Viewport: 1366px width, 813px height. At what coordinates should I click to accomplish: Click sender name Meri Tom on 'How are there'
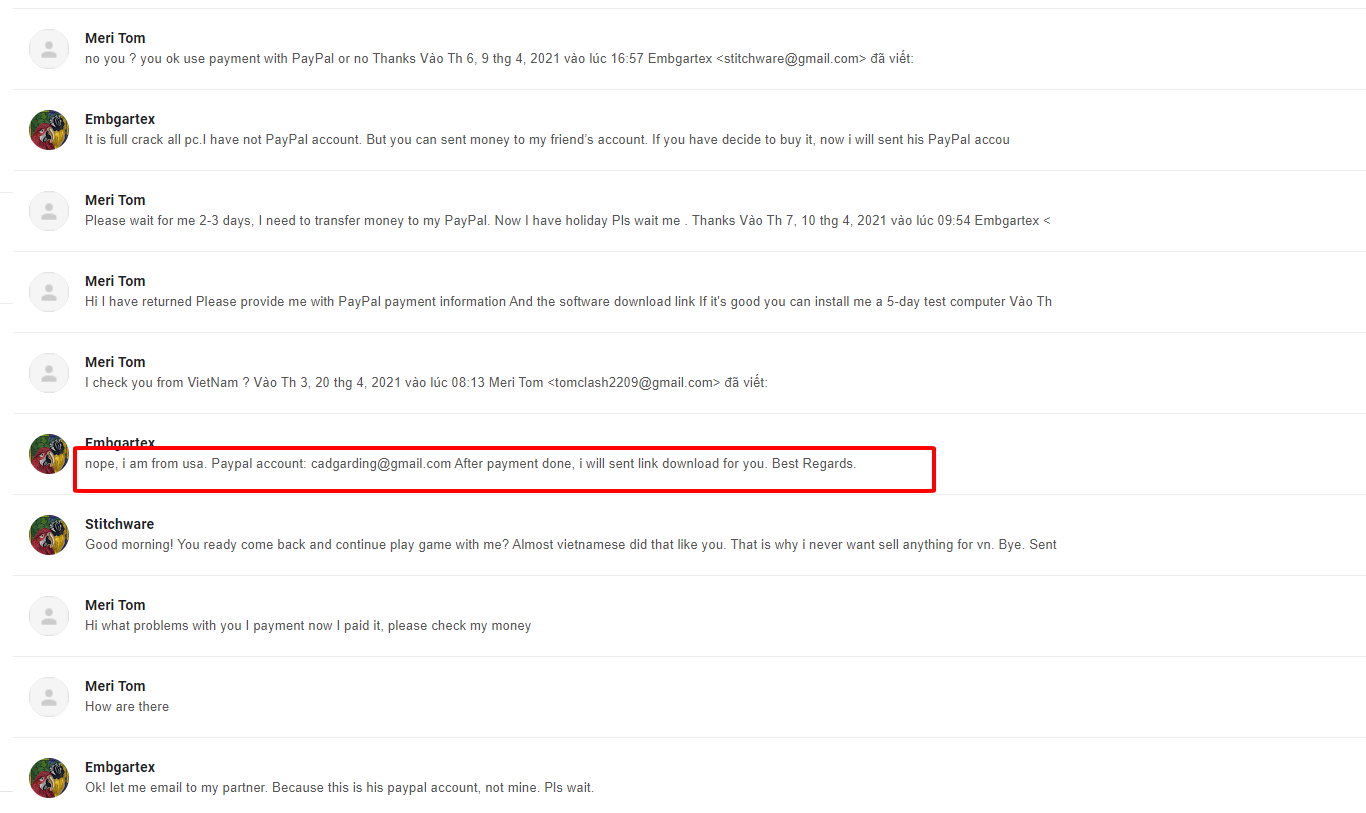115,686
